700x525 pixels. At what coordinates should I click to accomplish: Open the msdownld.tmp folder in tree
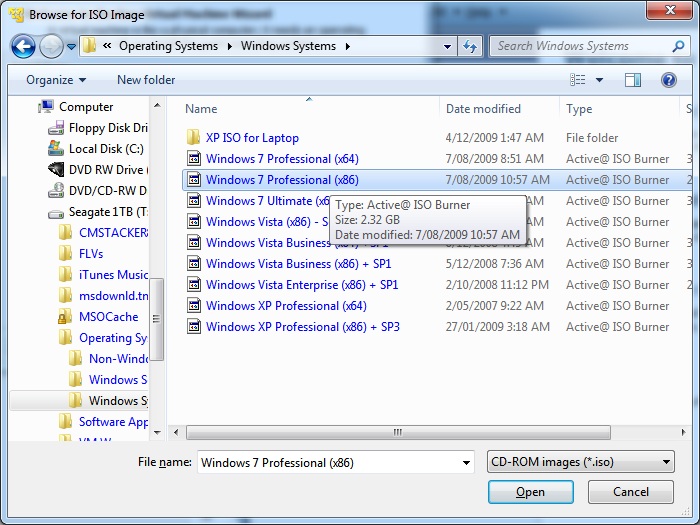tap(113, 296)
